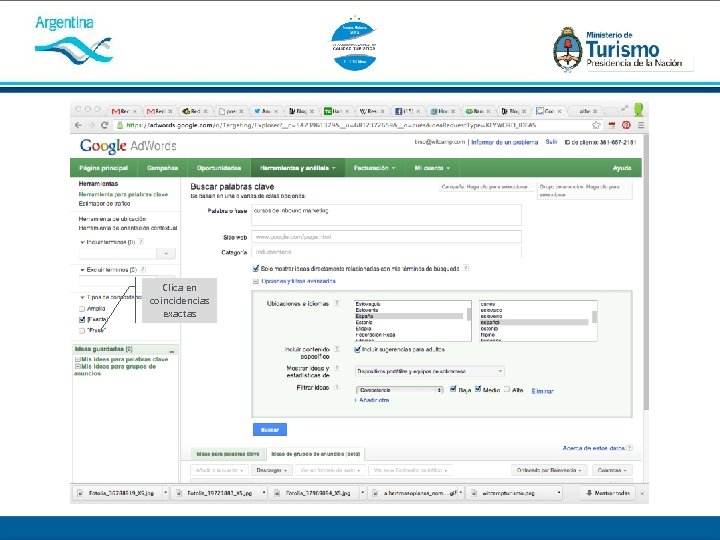
Task: Open the Descargar dropdown button
Action: 271,470
